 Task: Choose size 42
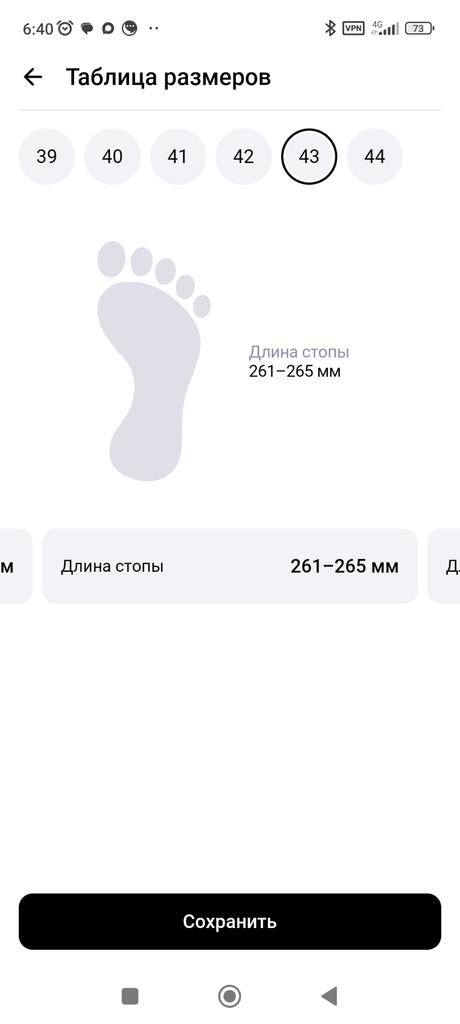(243, 157)
